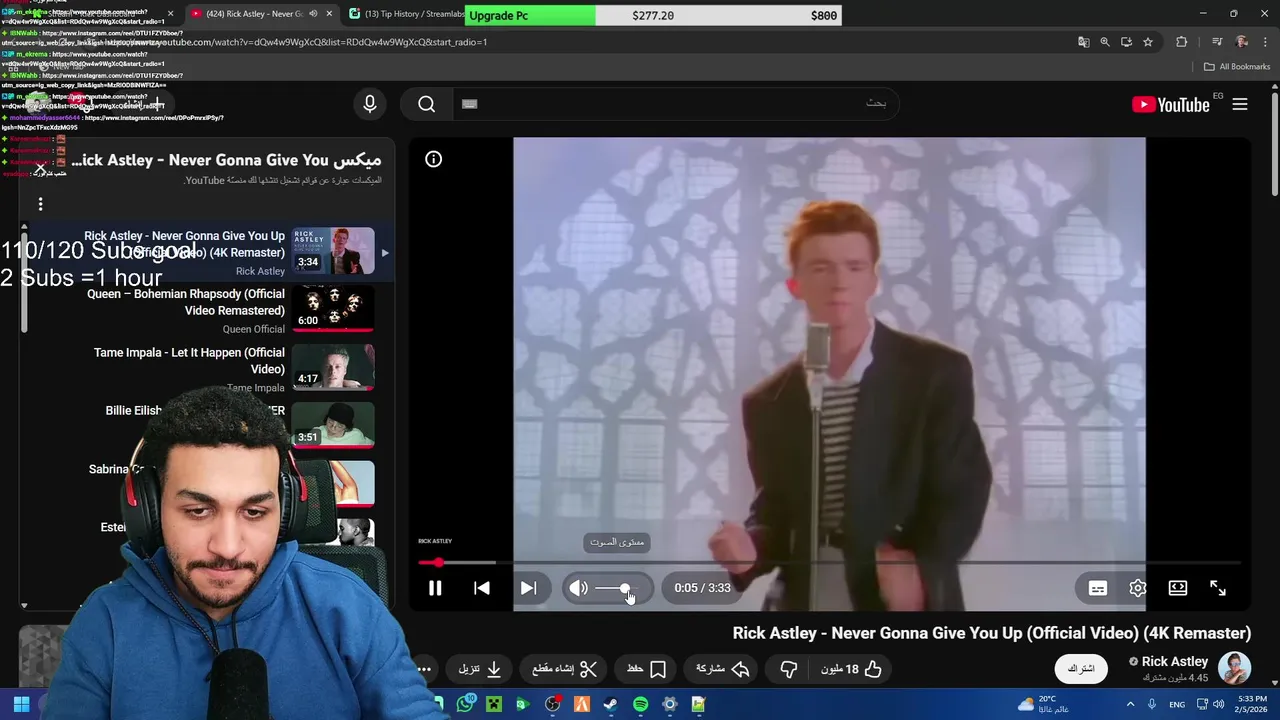Select Never Gonna Give You Up playlist thumbnail
This screenshot has width=1280, height=720.
333,251
